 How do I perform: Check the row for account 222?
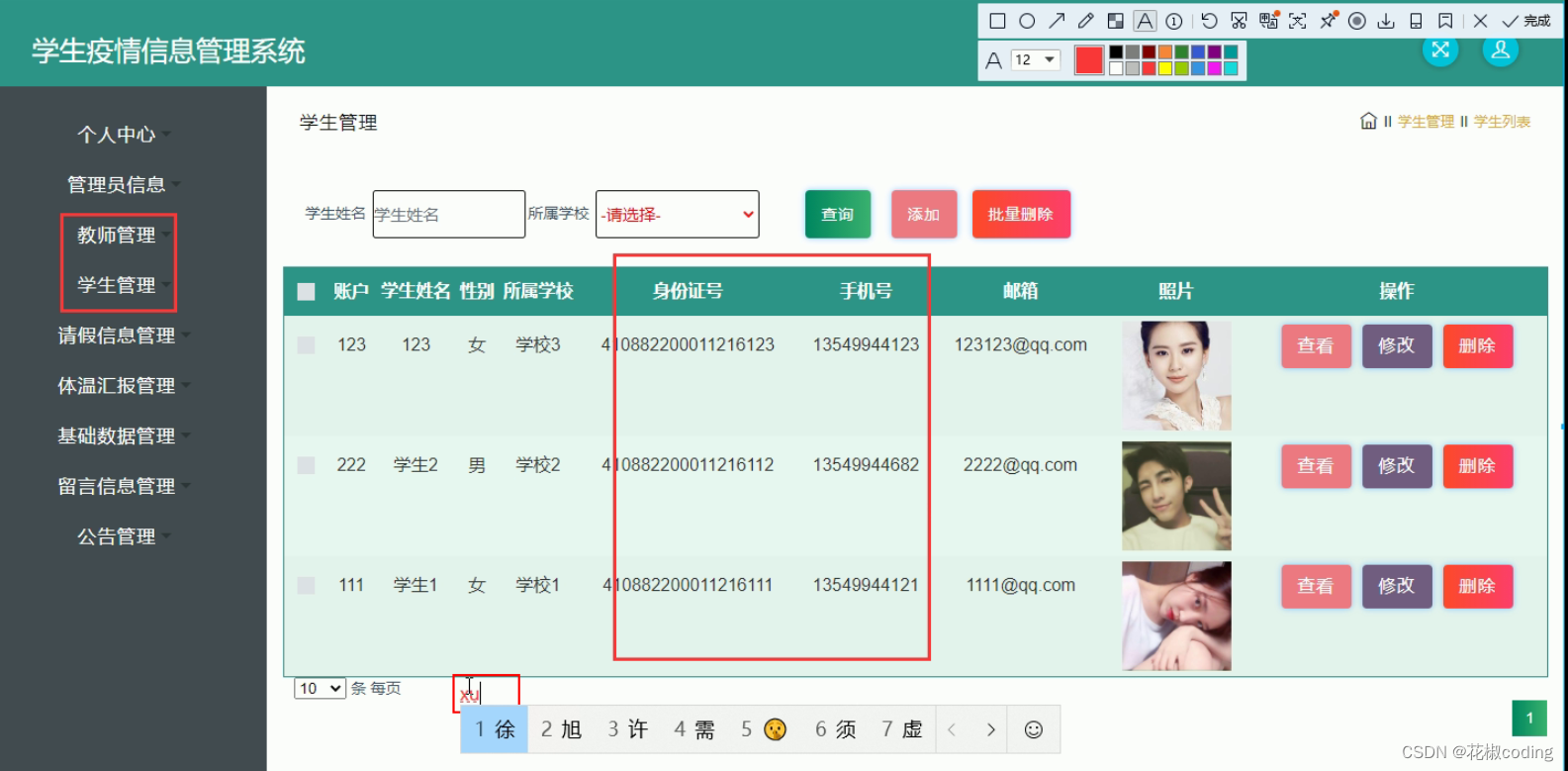tap(306, 465)
